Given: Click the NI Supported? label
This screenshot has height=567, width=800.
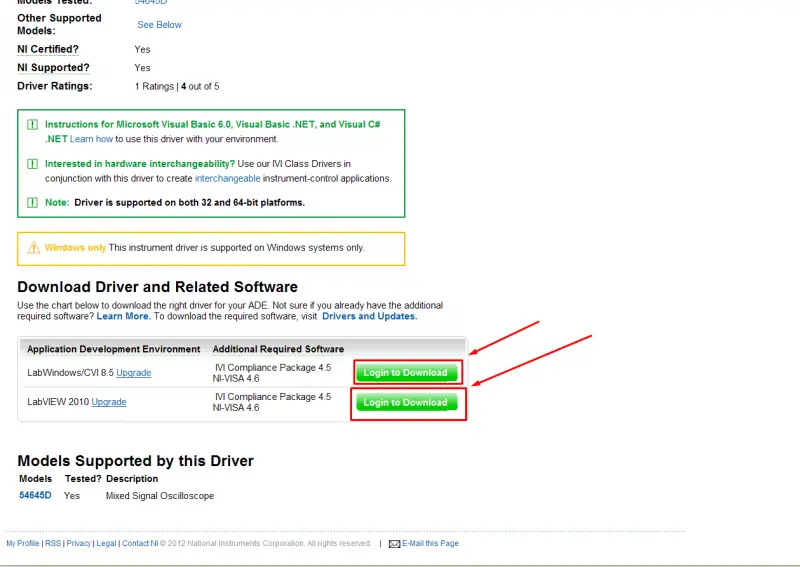Looking at the screenshot, I should click(53, 67).
